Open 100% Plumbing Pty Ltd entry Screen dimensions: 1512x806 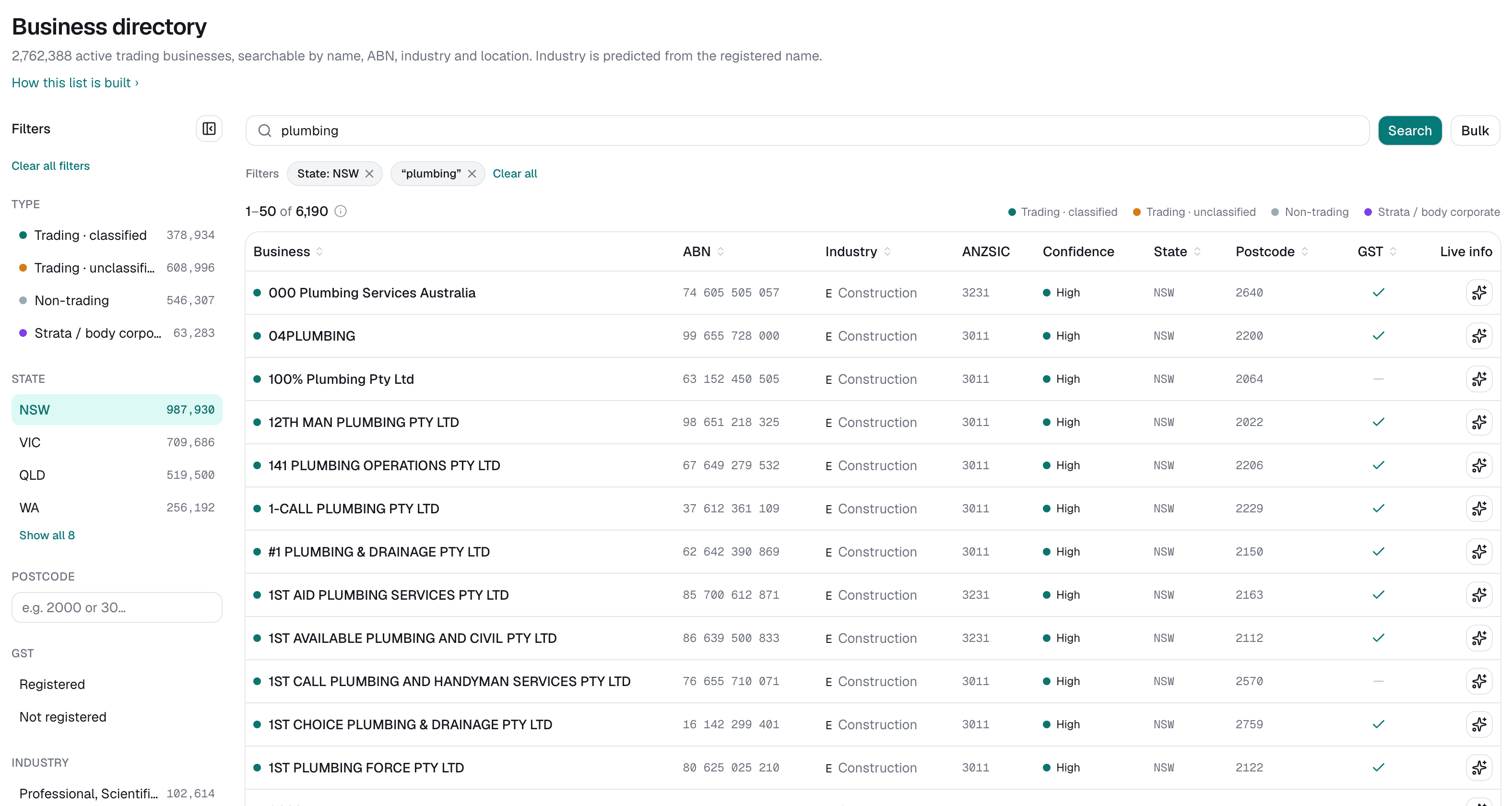point(341,379)
